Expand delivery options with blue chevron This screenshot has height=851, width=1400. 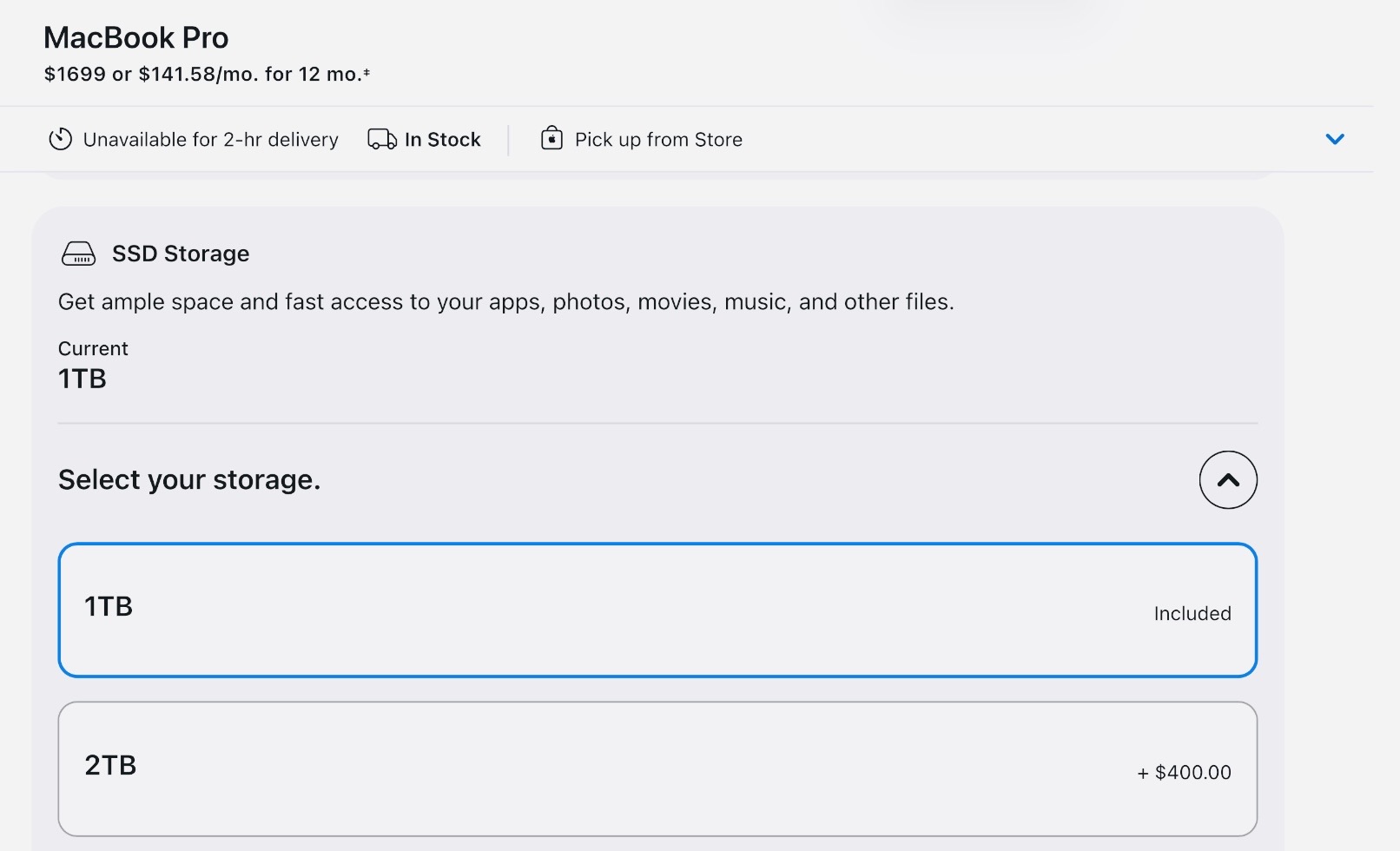point(1335,139)
